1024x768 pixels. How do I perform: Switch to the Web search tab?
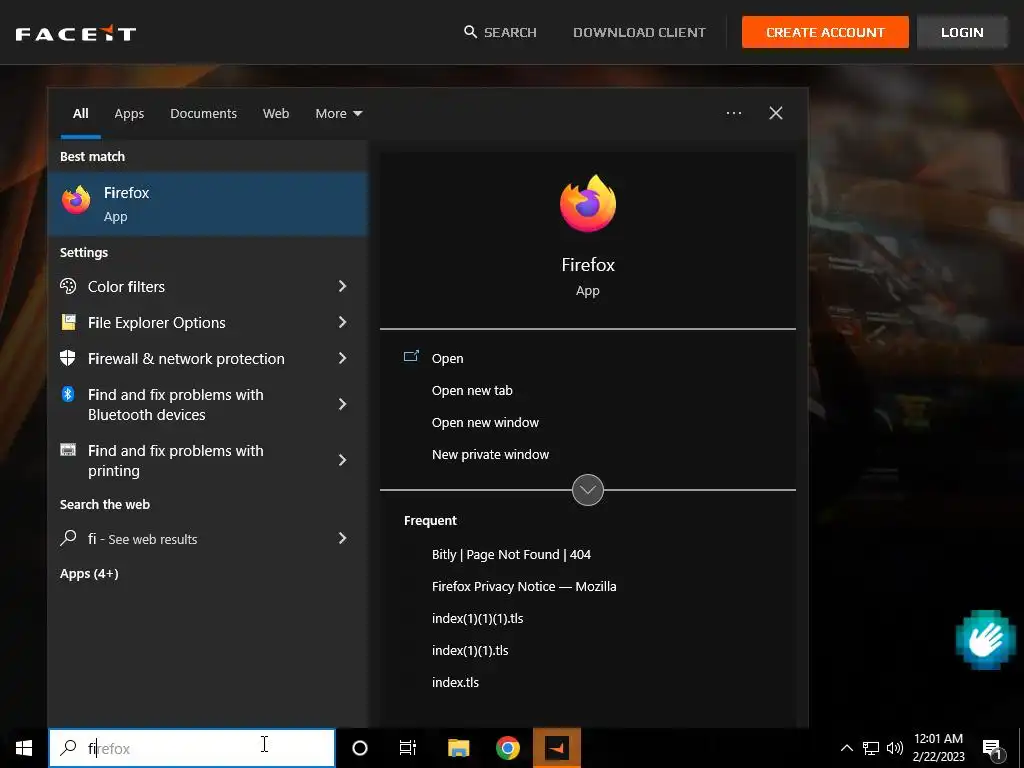[x=276, y=114]
